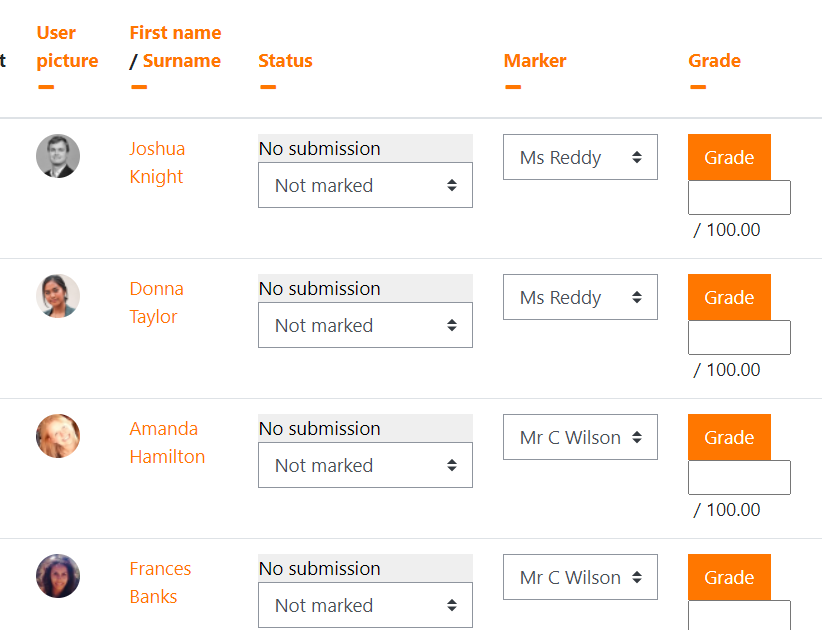Collapse the Grade column
Image resolution: width=822 pixels, height=630 pixels.
click(x=698, y=87)
